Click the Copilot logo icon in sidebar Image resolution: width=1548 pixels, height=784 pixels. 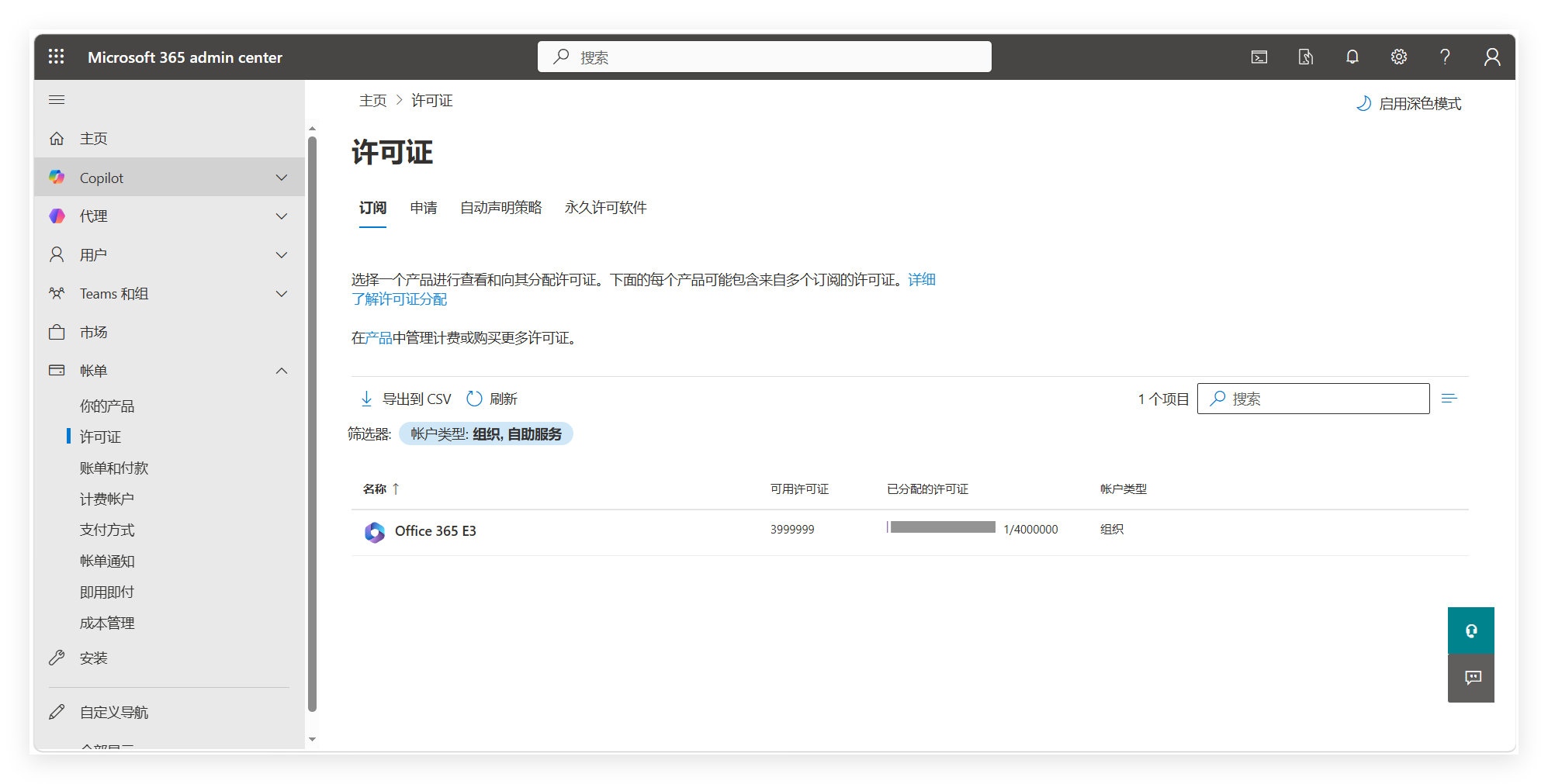pos(57,178)
